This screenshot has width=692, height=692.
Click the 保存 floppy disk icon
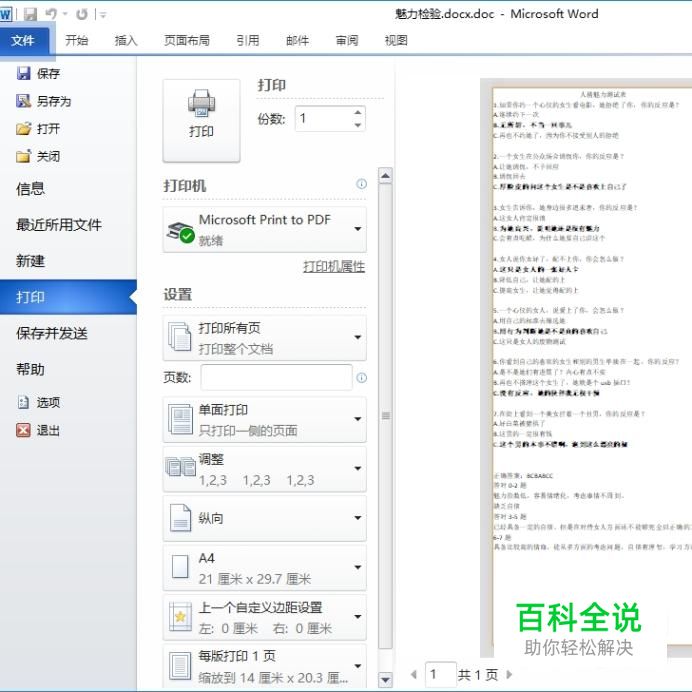click(23, 73)
